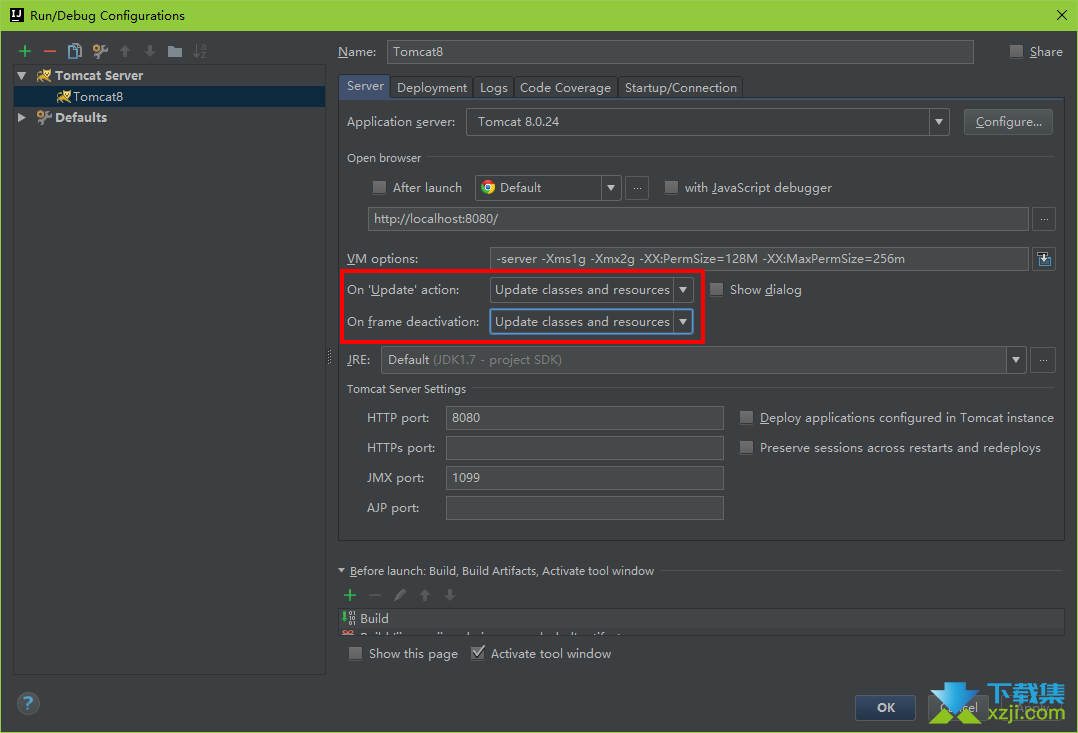Screen dimensions: 1078x733
Task: Switch to the Logs tab
Action: [x=494, y=87]
